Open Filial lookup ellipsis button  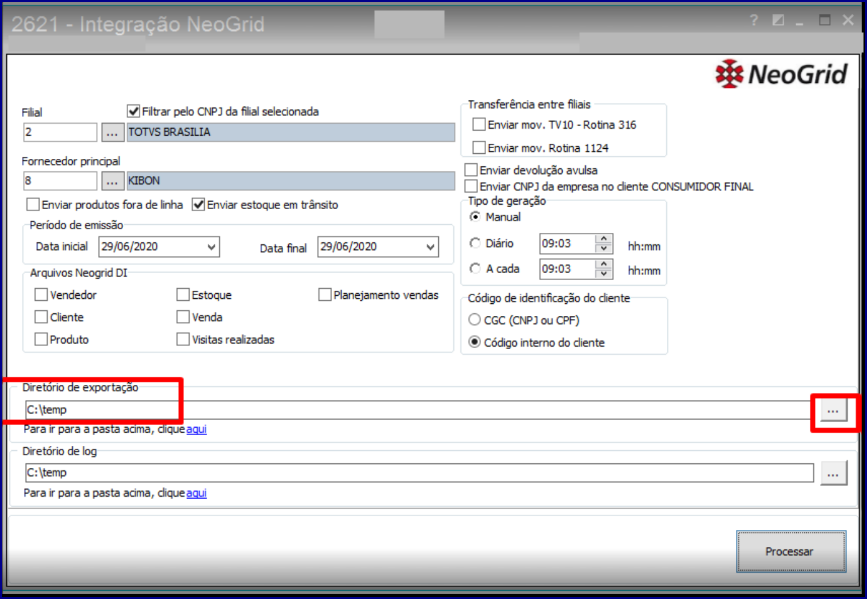(x=112, y=133)
